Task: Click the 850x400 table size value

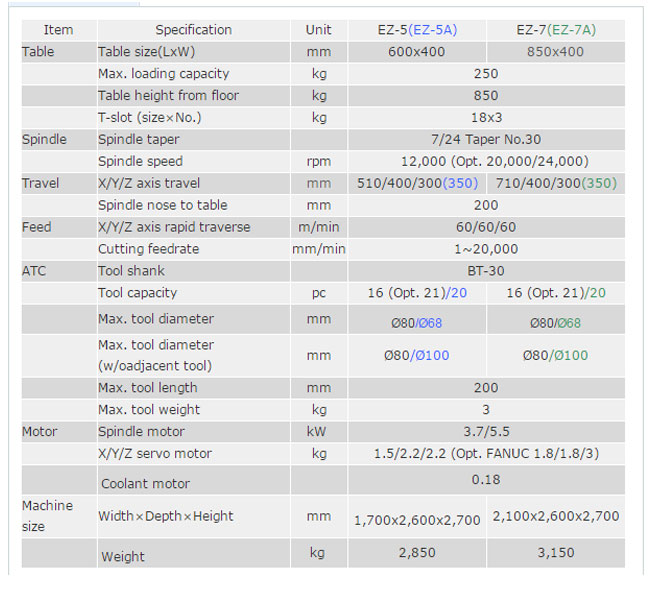Action: [x=556, y=52]
